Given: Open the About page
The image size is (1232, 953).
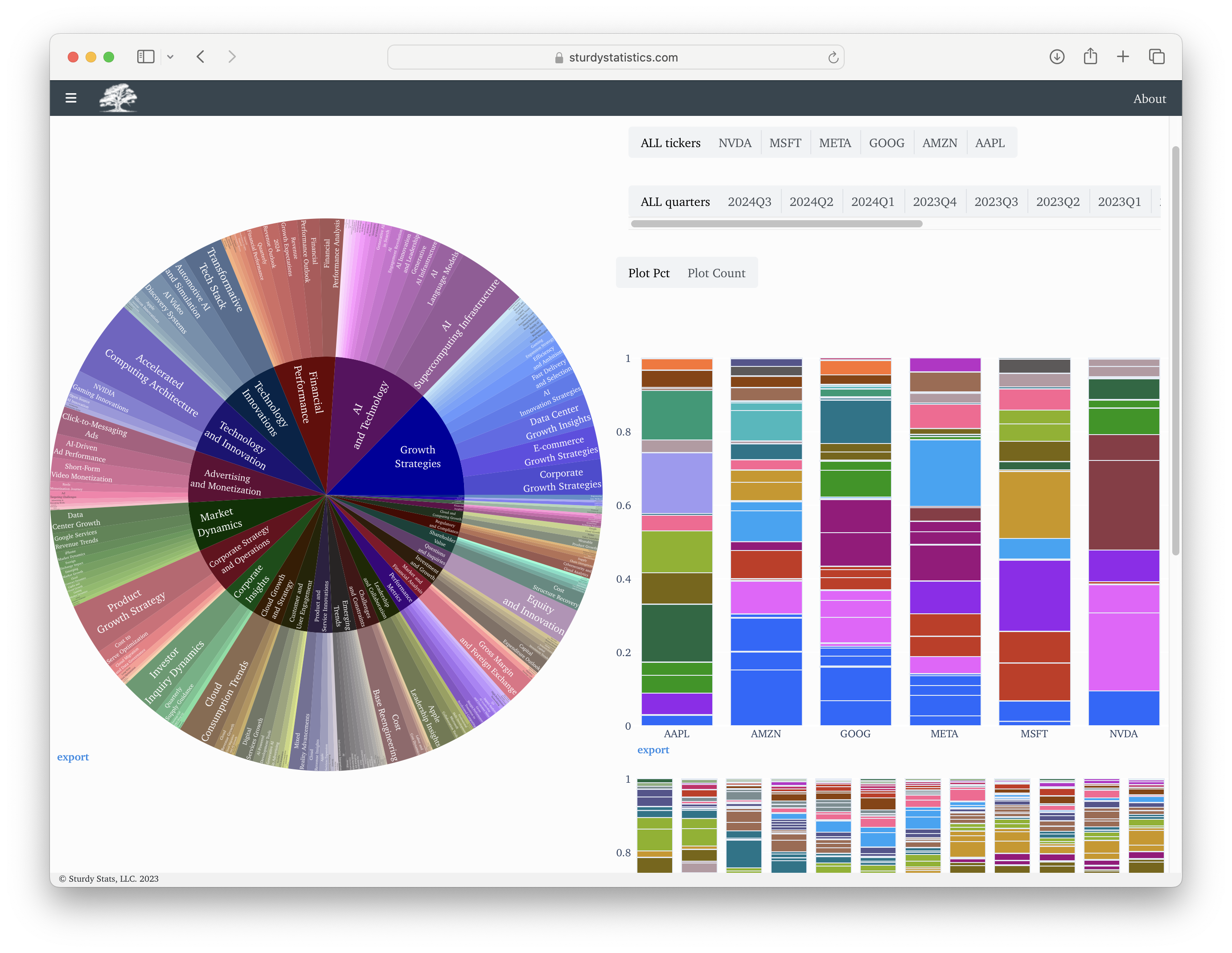Looking at the screenshot, I should [x=1150, y=98].
